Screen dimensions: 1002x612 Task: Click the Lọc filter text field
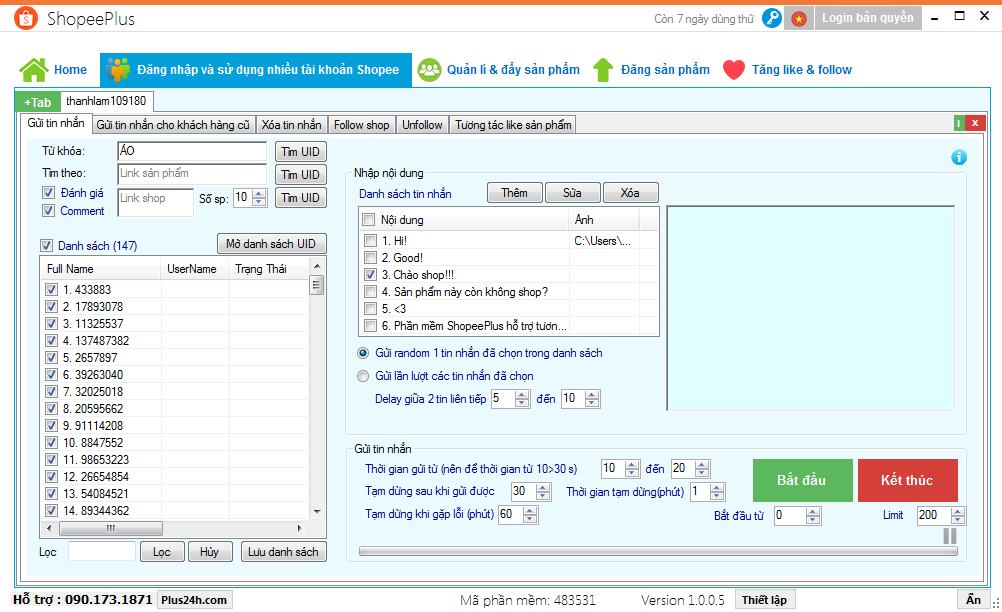[101, 551]
